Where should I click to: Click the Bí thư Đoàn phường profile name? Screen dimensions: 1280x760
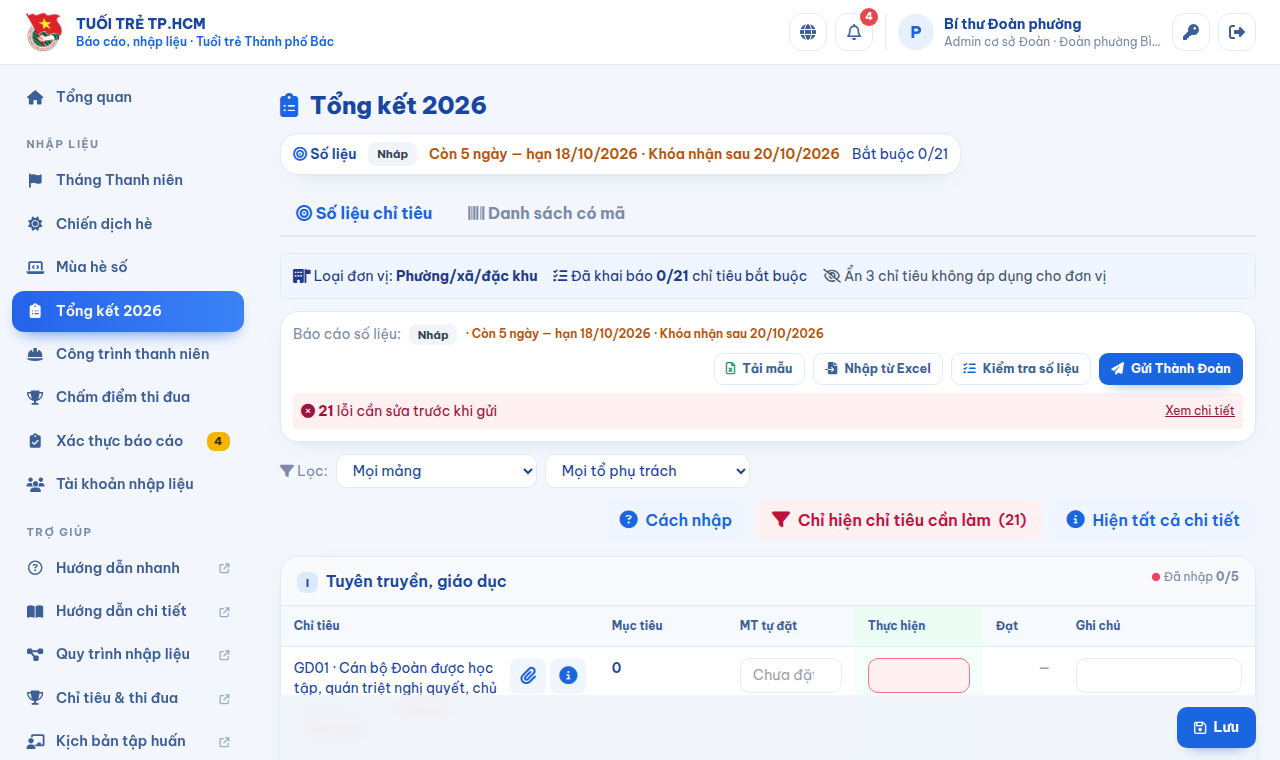coord(1012,24)
